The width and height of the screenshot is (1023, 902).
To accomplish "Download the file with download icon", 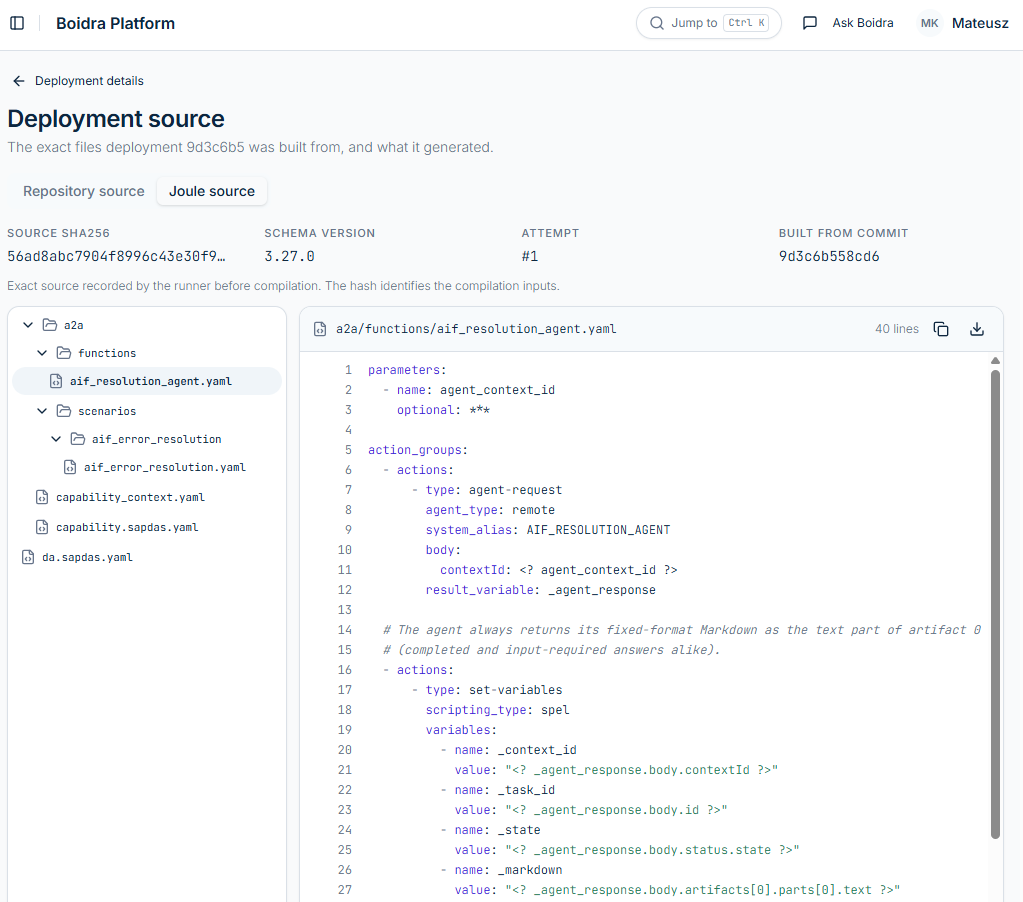I will (x=977, y=329).
